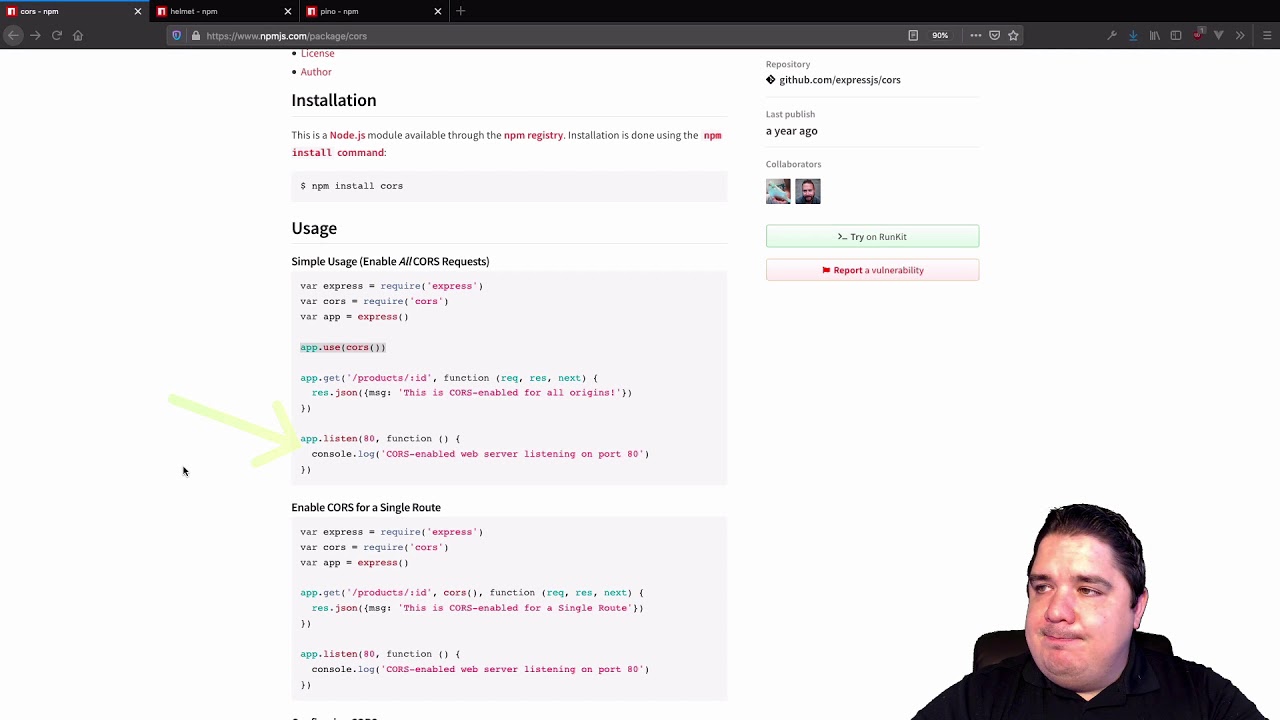Open the red extension with badge
1280x720 pixels.
[x=1198, y=35]
